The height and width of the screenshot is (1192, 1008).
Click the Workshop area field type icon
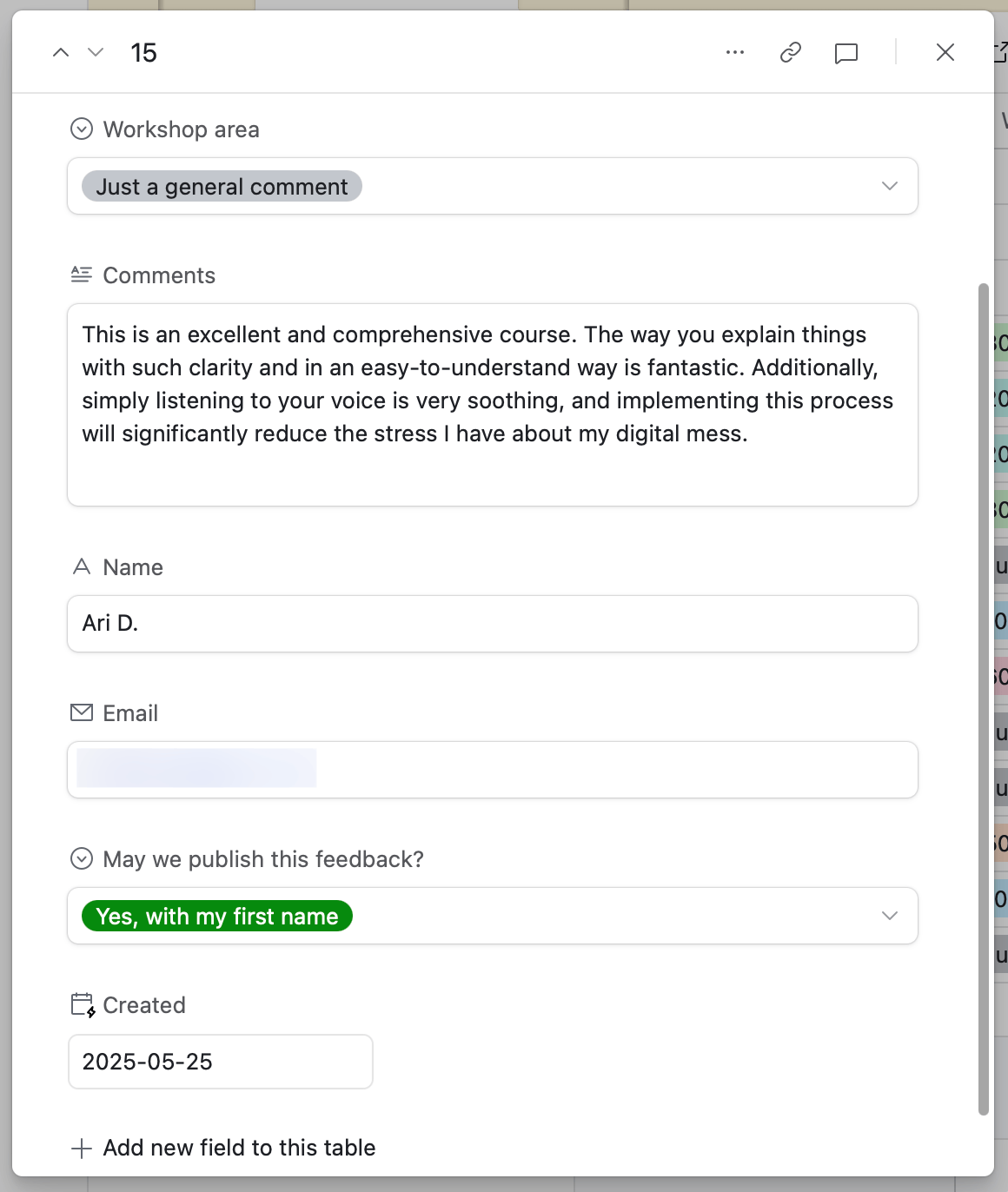pyautogui.click(x=82, y=129)
